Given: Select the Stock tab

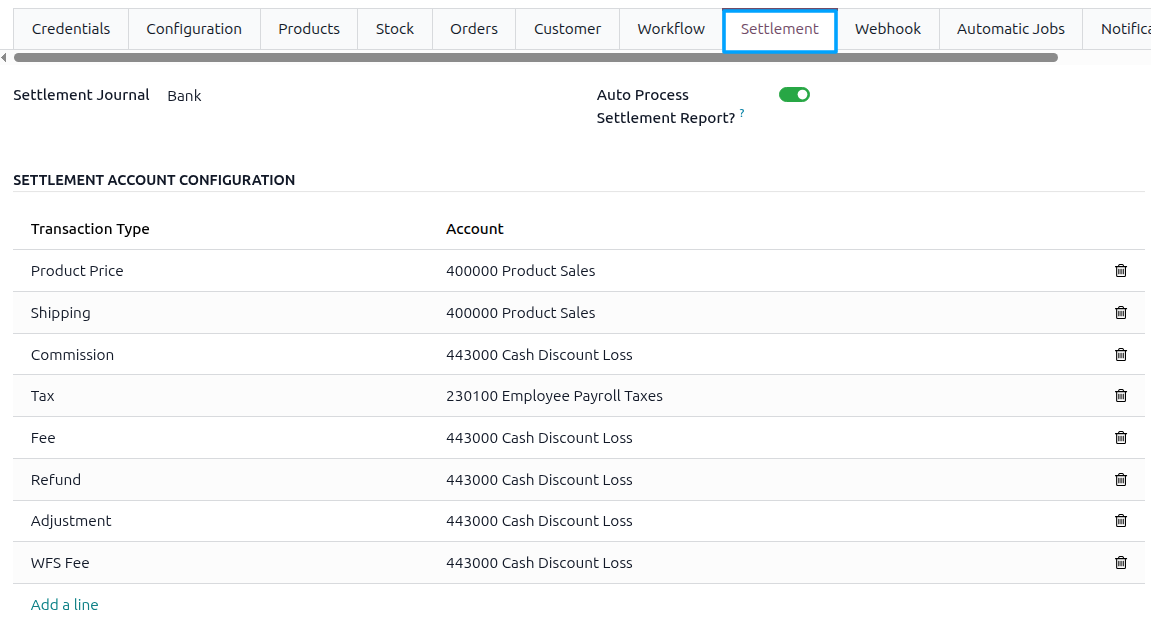Looking at the screenshot, I should pos(395,29).
